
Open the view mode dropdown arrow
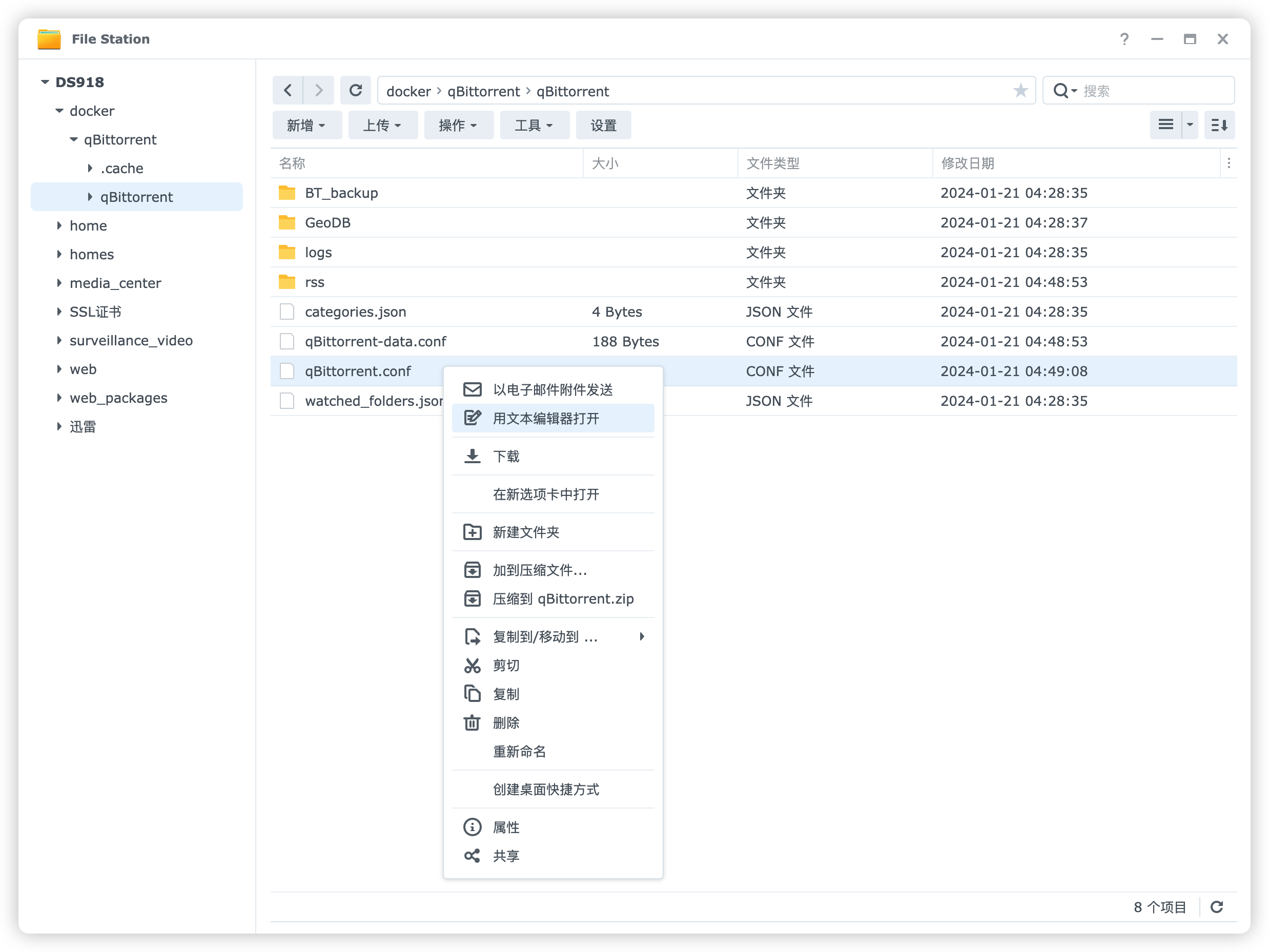click(x=1190, y=125)
